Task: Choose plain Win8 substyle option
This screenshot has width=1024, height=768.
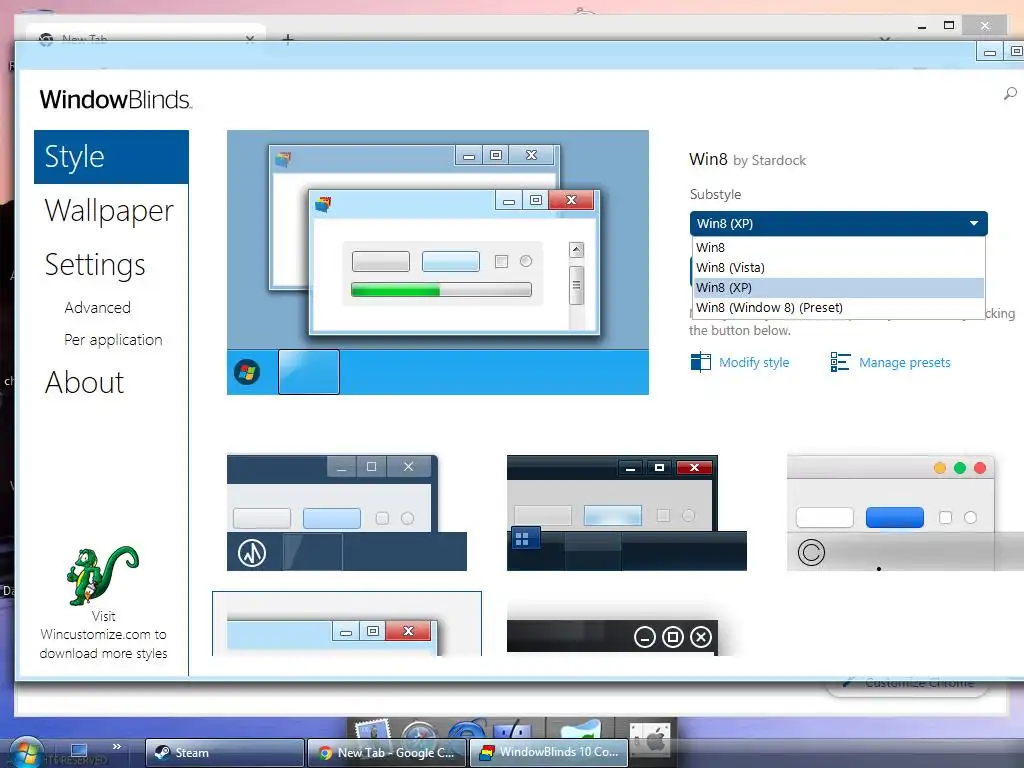Action: pos(838,248)
